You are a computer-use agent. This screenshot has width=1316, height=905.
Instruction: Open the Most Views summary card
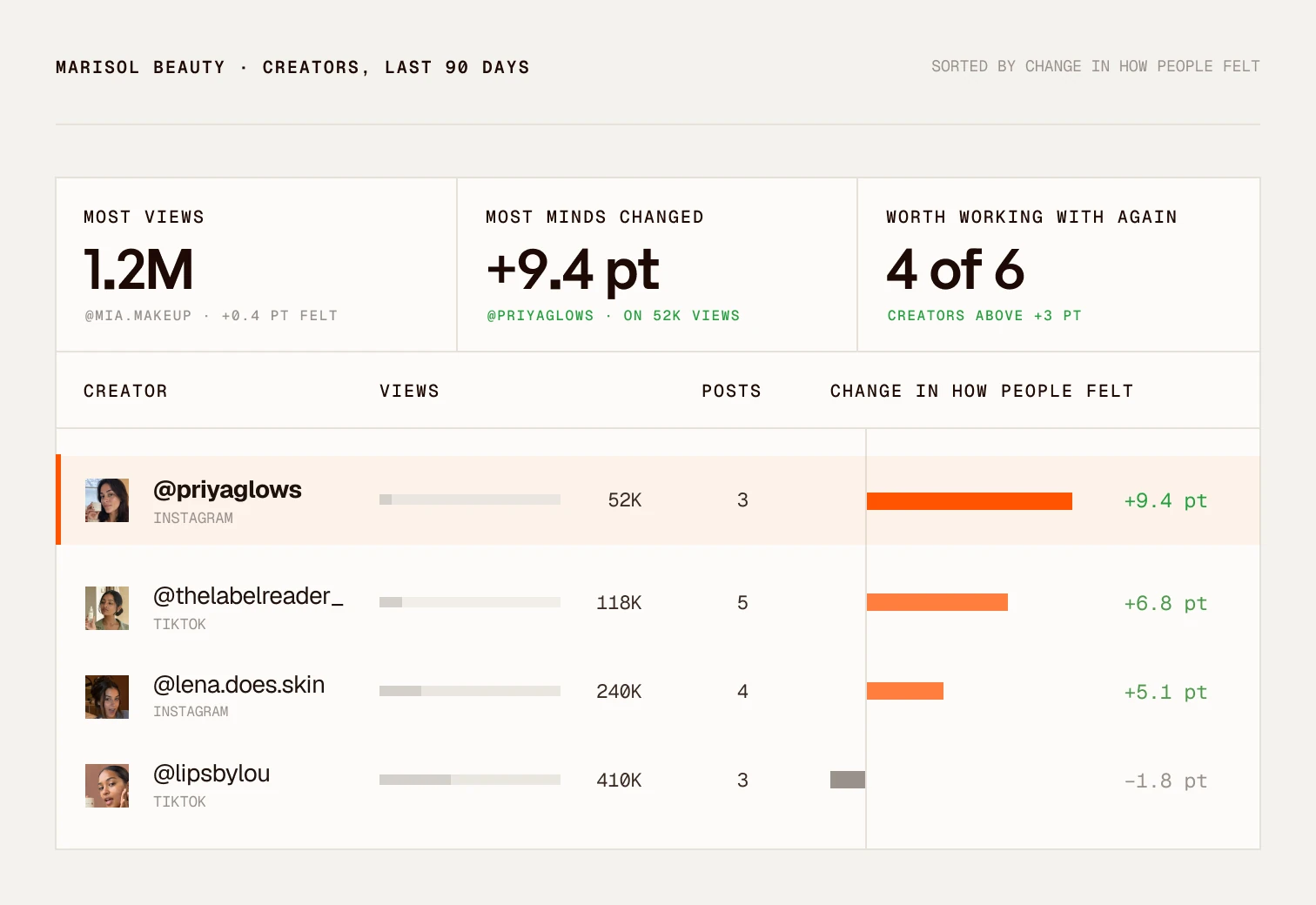257,265
